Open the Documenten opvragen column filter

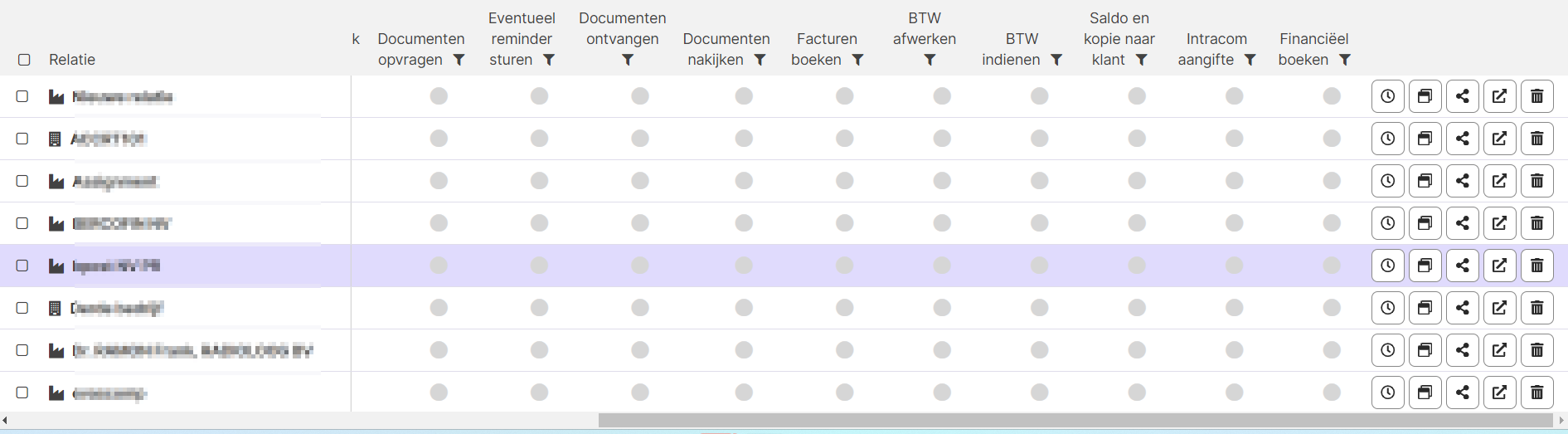459,60
